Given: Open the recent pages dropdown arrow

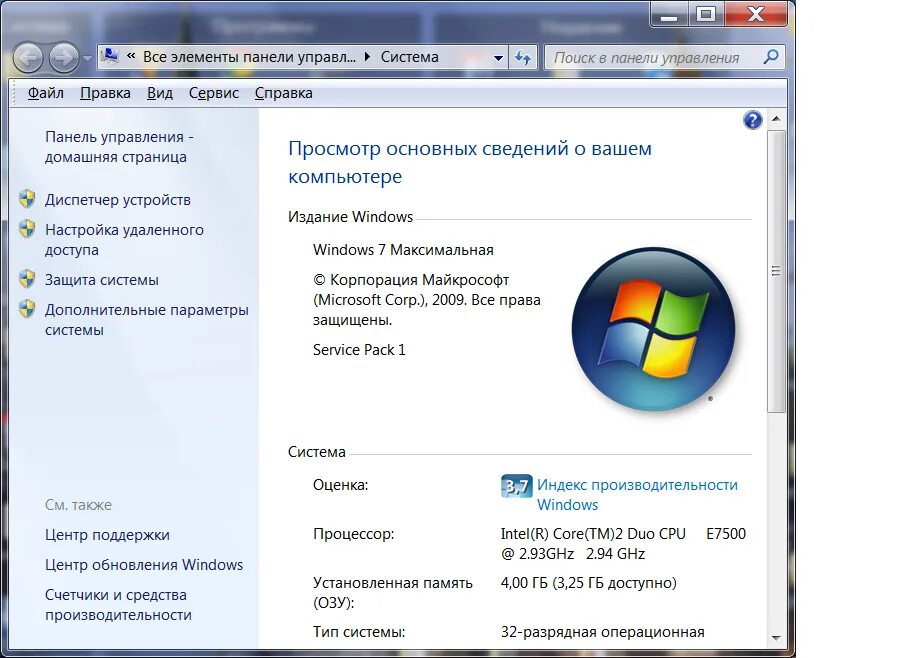Looking at the screenshot, I should [x=87, y=58].
